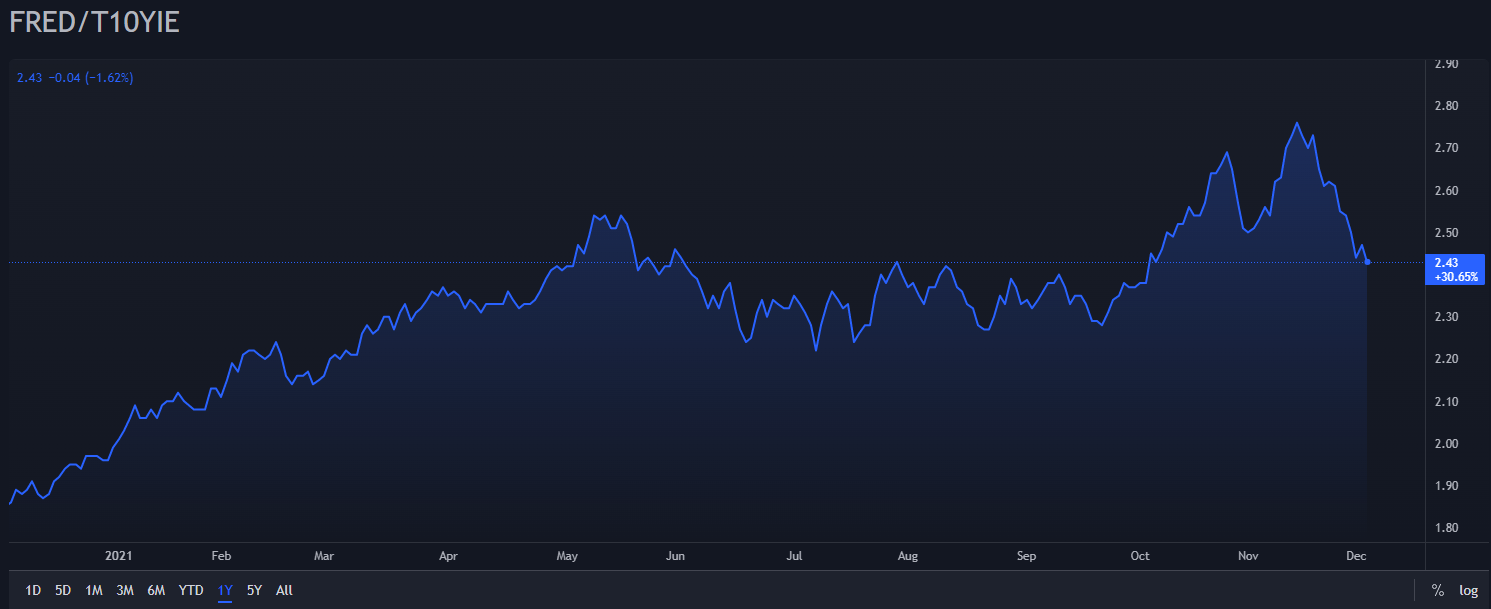Viewport: 1491px width, 609px height.
Task: Click the active 1Y range button
Action: 224,590
